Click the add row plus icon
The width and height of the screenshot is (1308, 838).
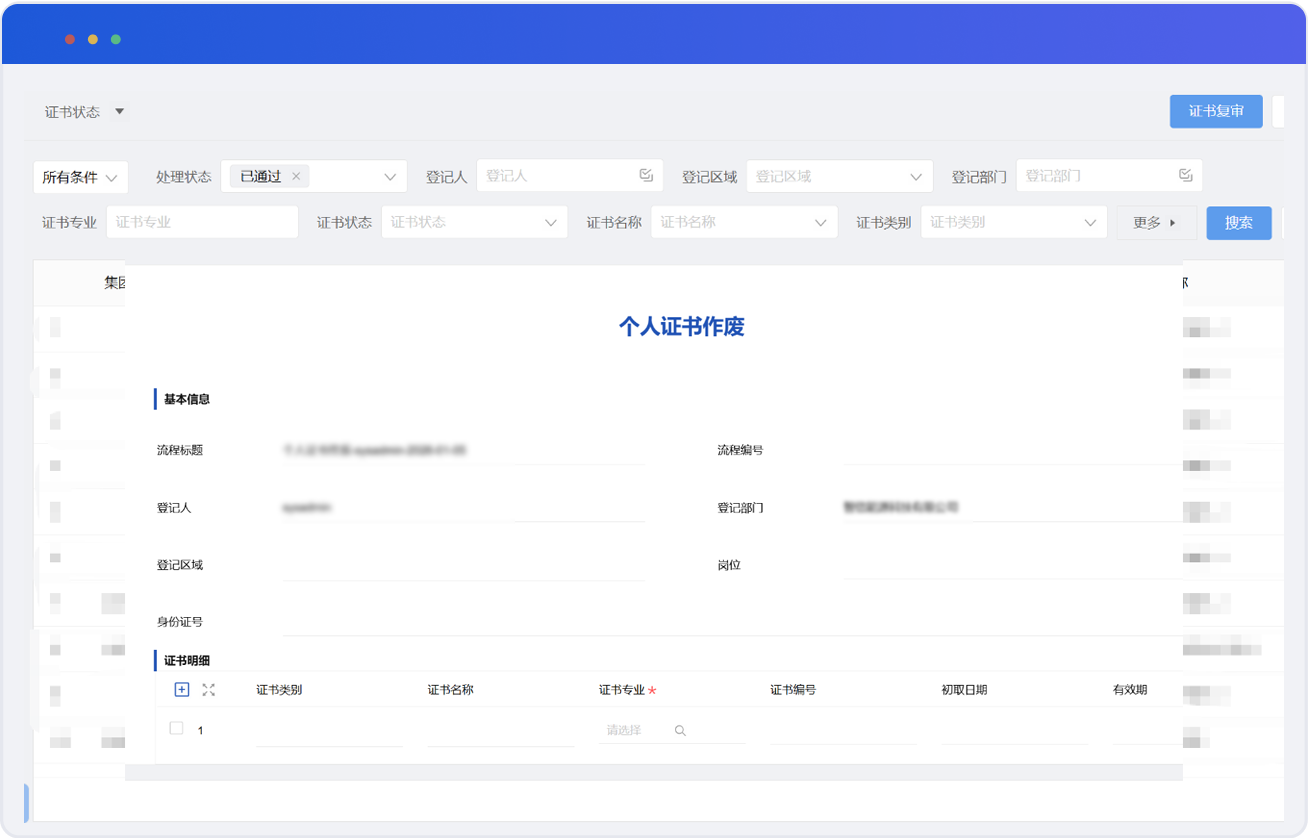pos(182,689)
